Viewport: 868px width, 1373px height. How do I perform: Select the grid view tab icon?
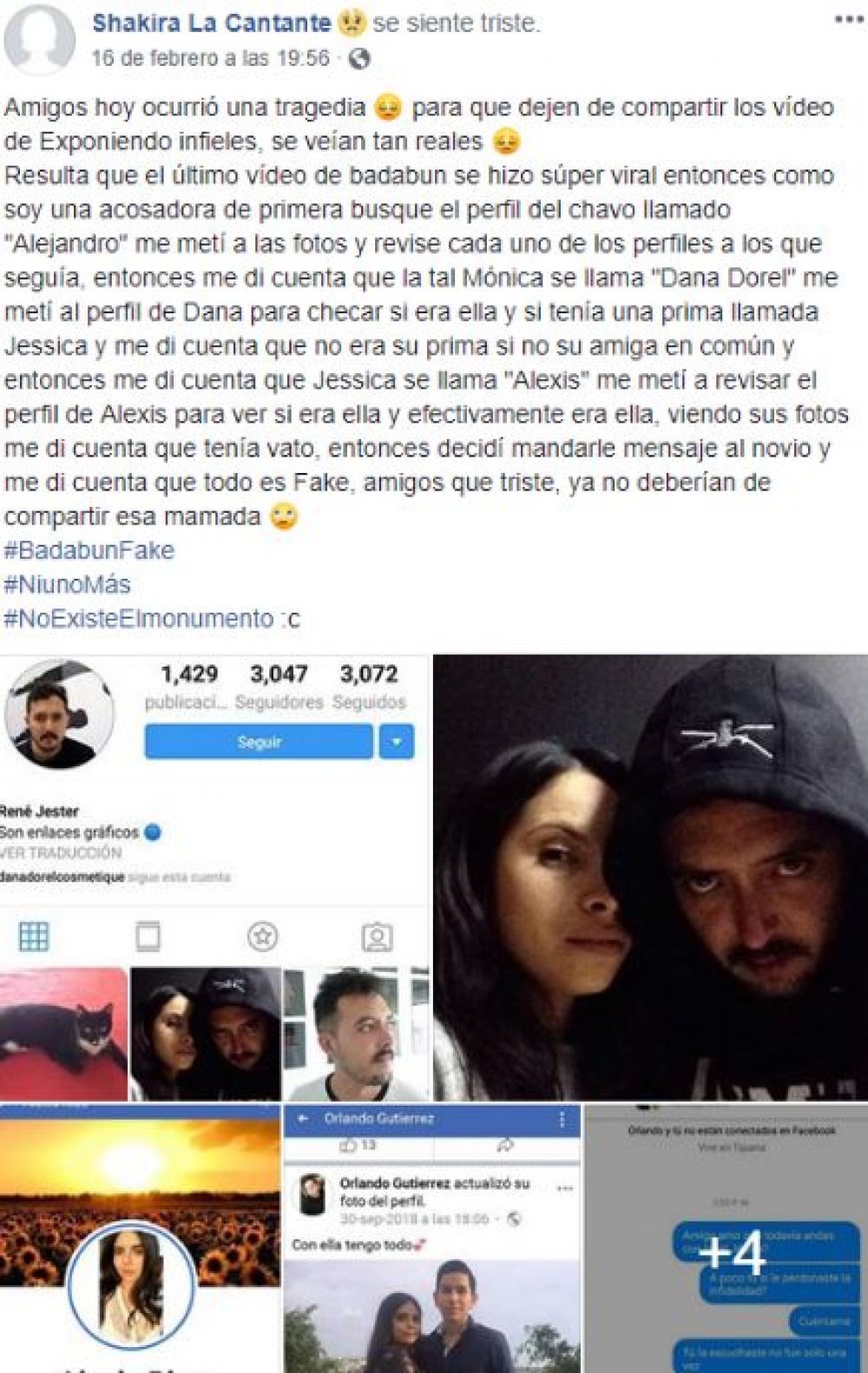(x=34, y=937)
